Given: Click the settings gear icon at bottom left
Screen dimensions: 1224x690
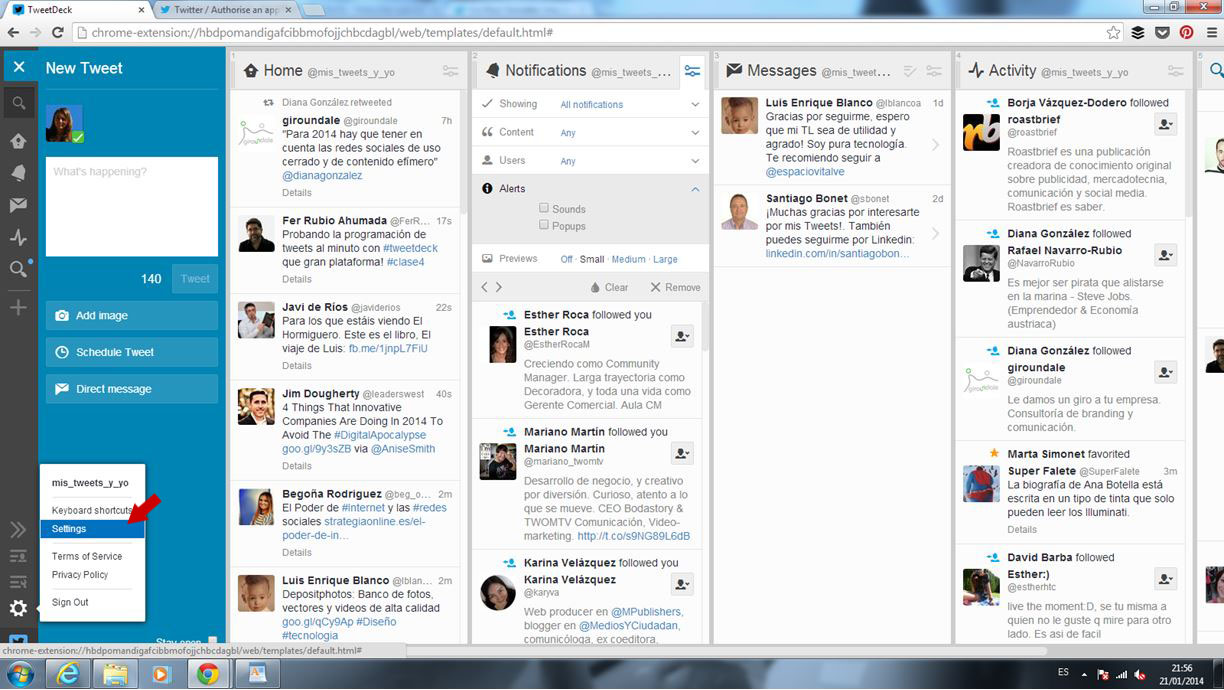Looking at the screenshot, I should click(x=19, y=608).
